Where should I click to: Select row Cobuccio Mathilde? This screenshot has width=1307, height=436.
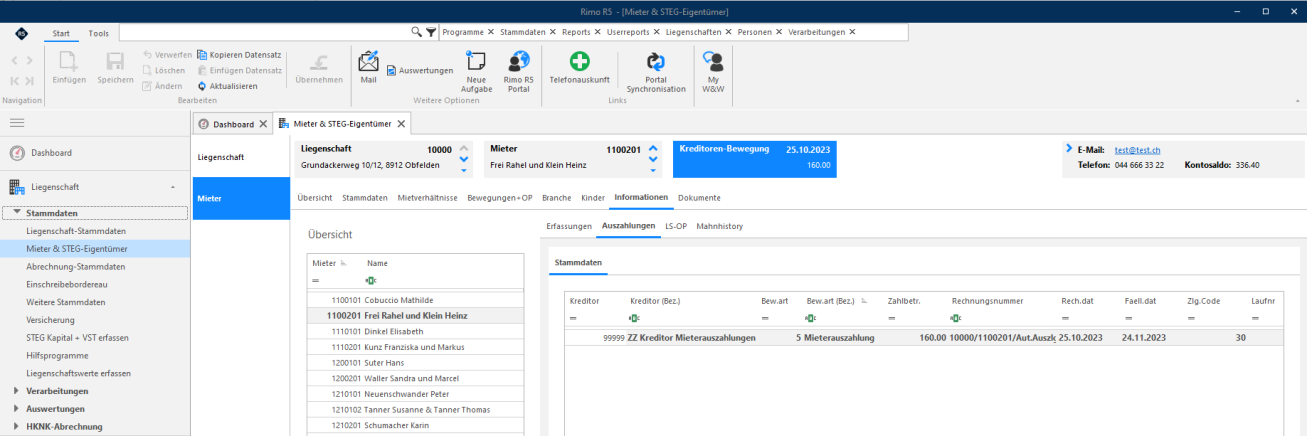point(415,299)
